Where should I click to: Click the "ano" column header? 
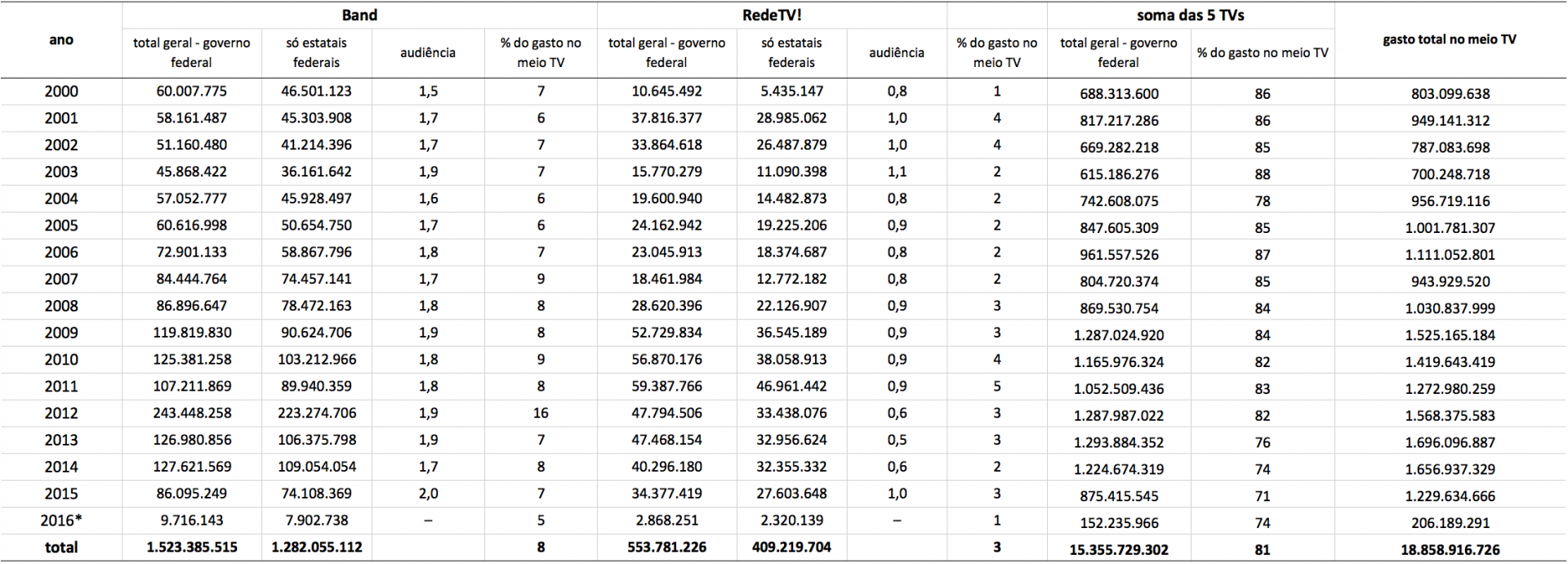[61, 39]
